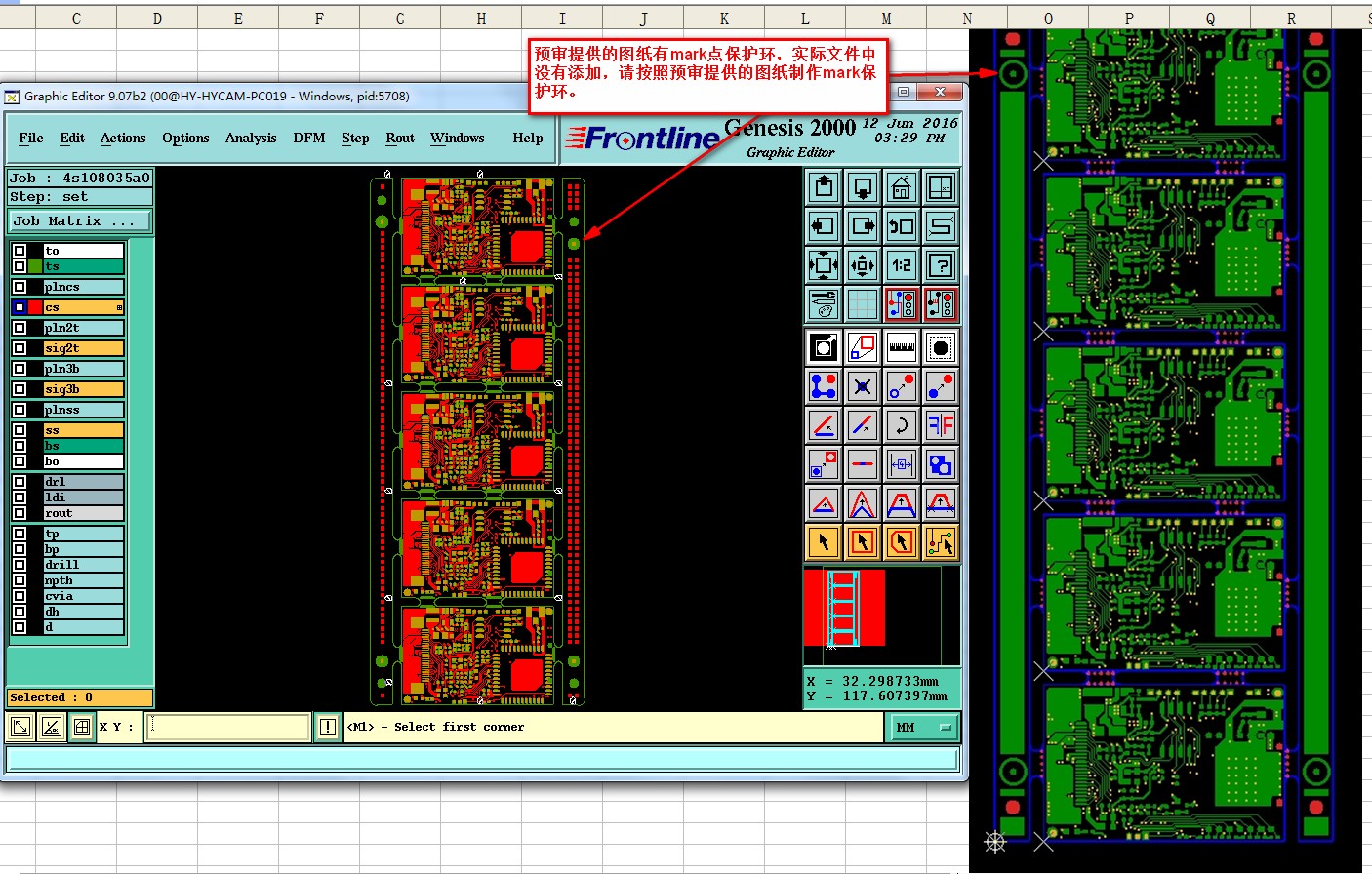Open the File menu
The height and width of the screenshot is (874, 1372).
pyautogui.click(x=31, y=139)
